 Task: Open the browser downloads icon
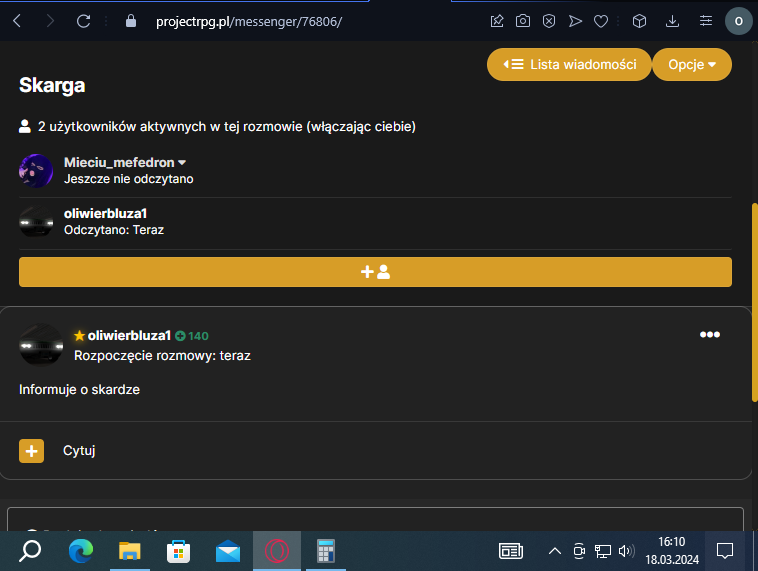pyautogui.click(x=672, y=21)
